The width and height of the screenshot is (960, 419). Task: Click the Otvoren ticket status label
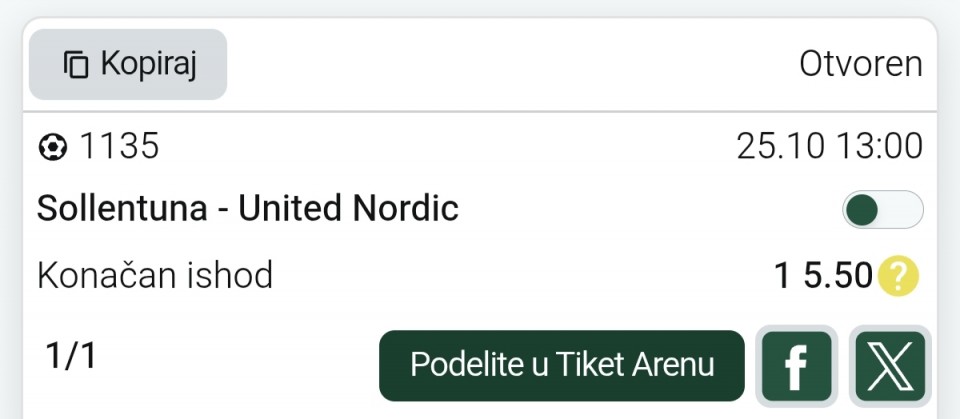860,64
